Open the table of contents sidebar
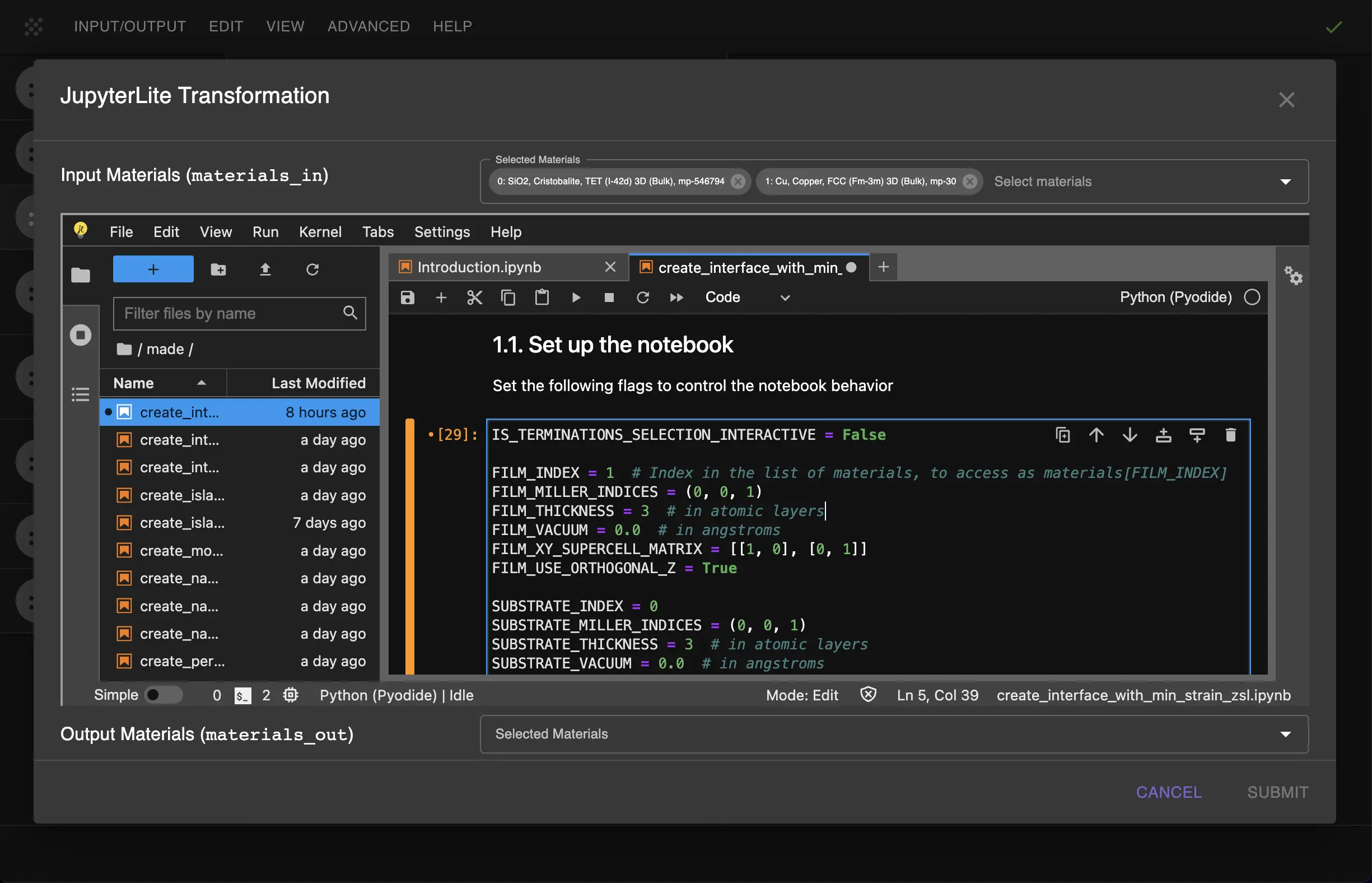This screenshot has width=1372, height=883. pos(80,394)
